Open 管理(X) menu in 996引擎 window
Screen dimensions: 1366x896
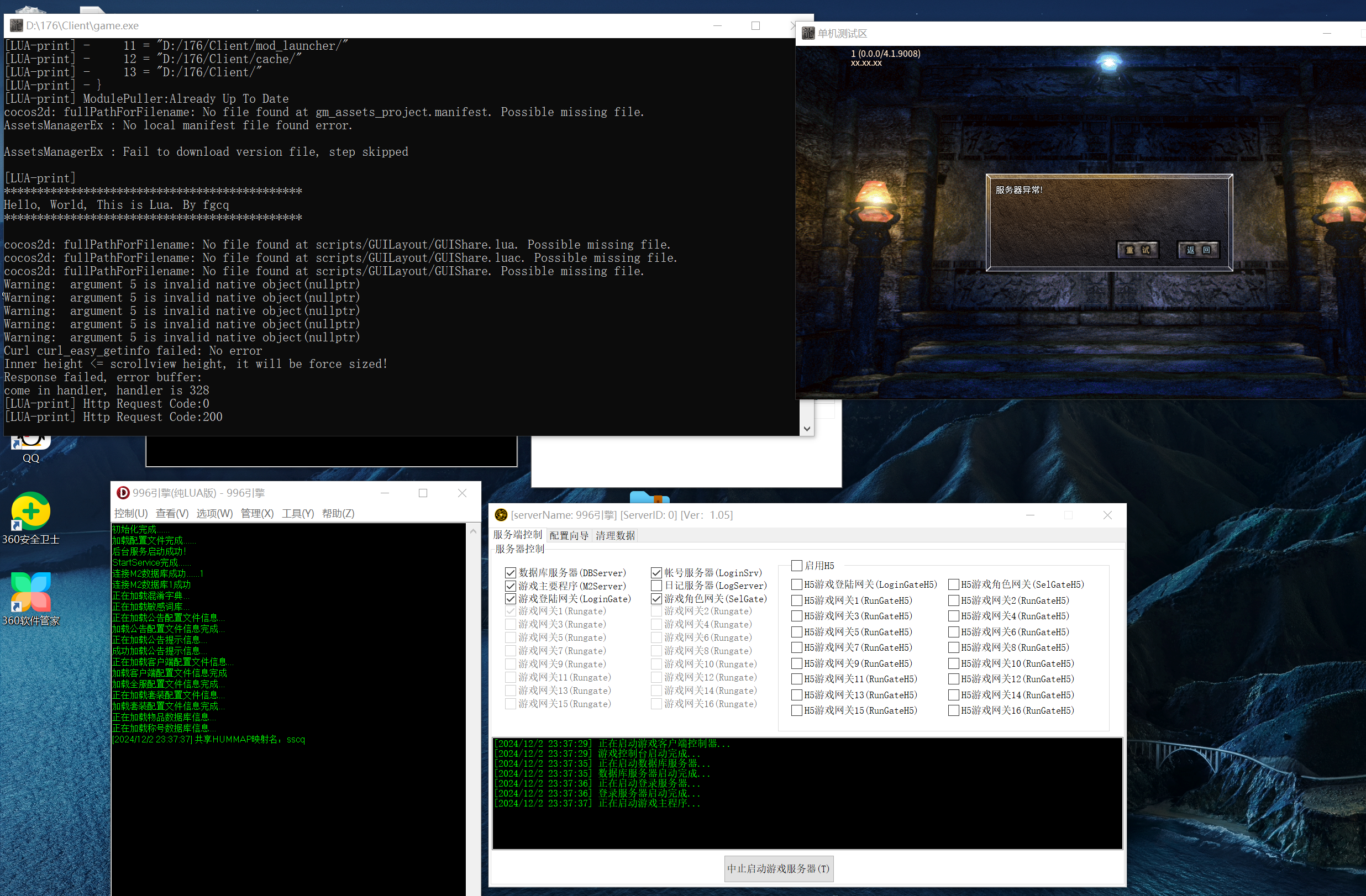click(x=257, y=513)
